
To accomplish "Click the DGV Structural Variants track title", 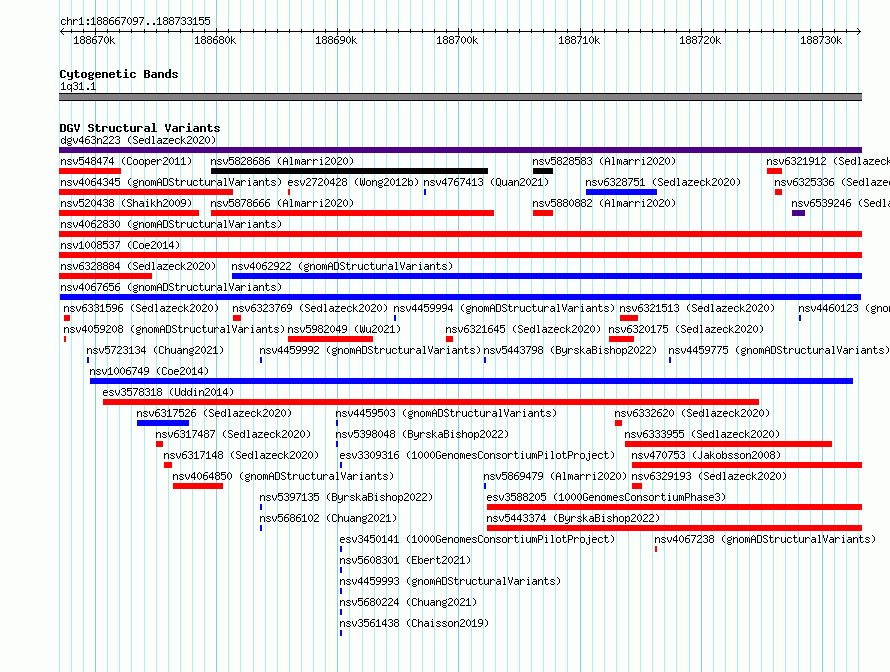I will click(x=140, y=128).
